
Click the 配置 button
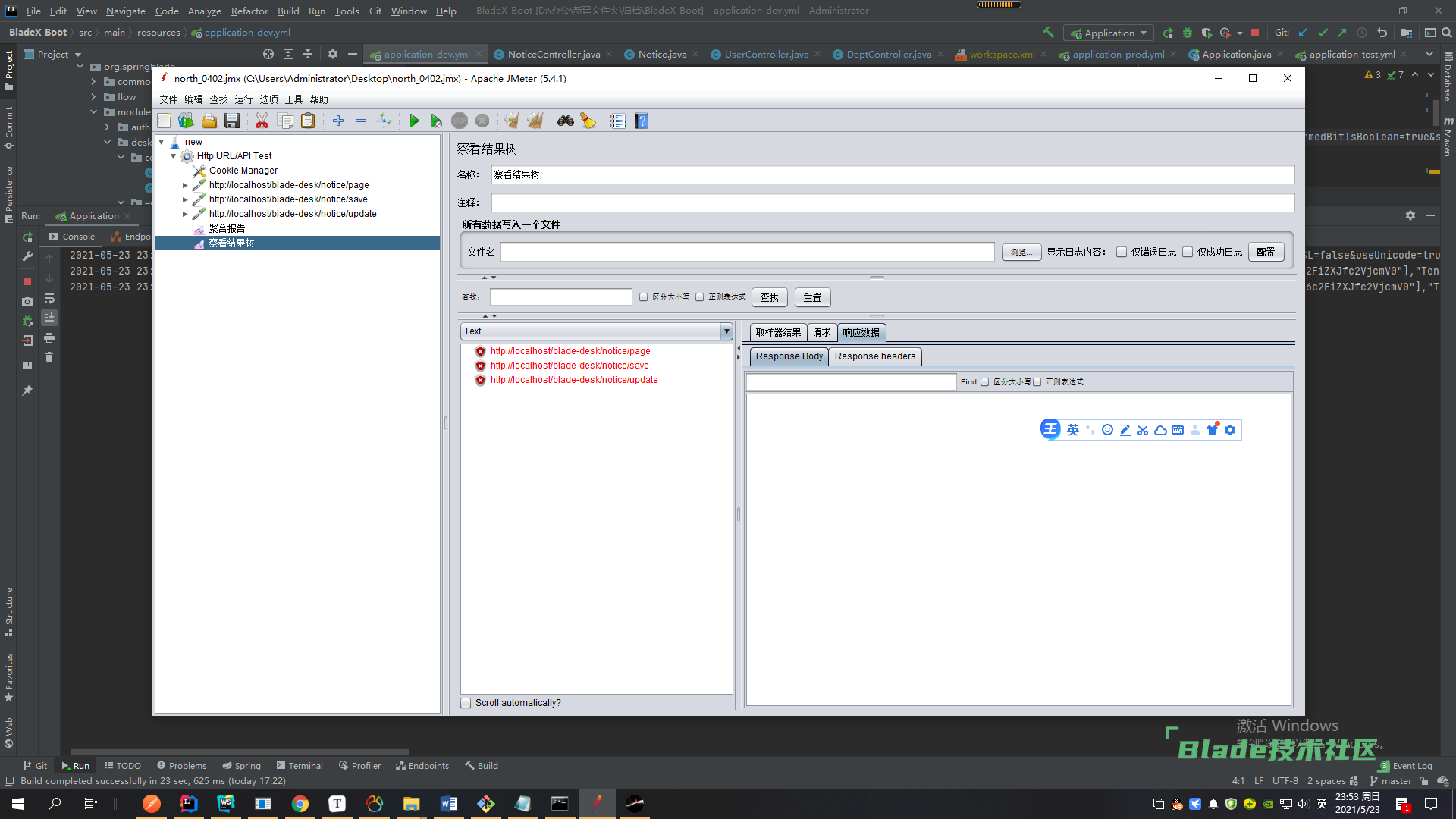point(1266,252)
